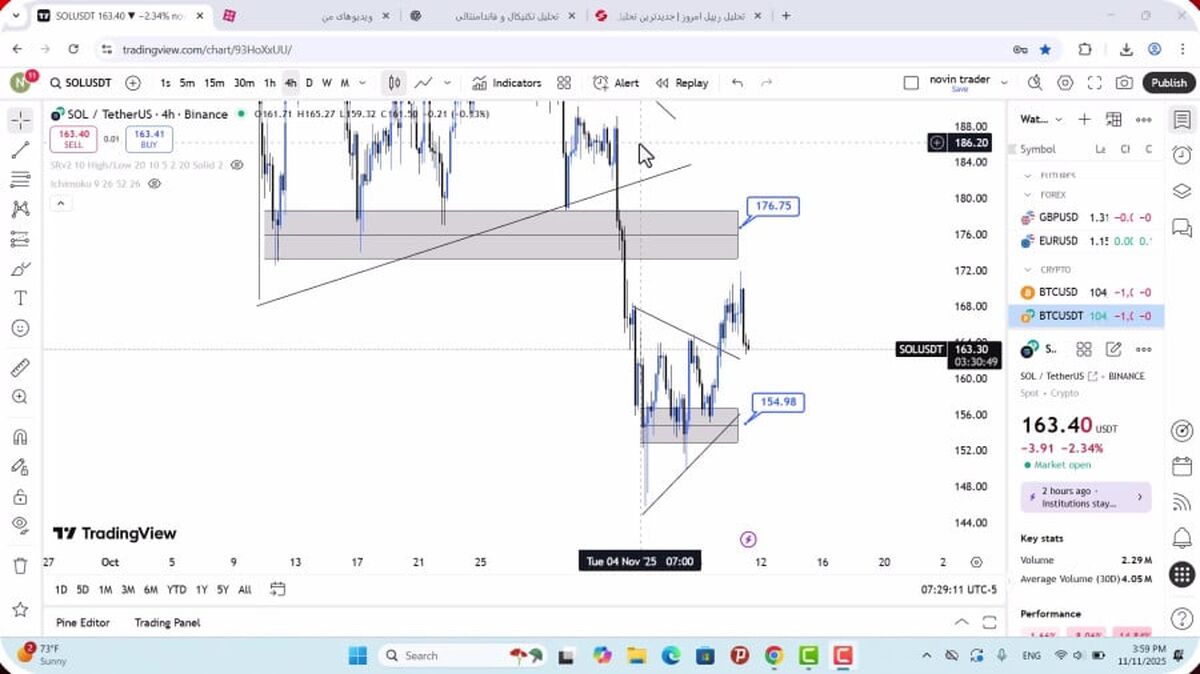The width and height of the screenshot is (1200, 674).
Task: Switch to the daily D timeframe
Action: point(309,83)
